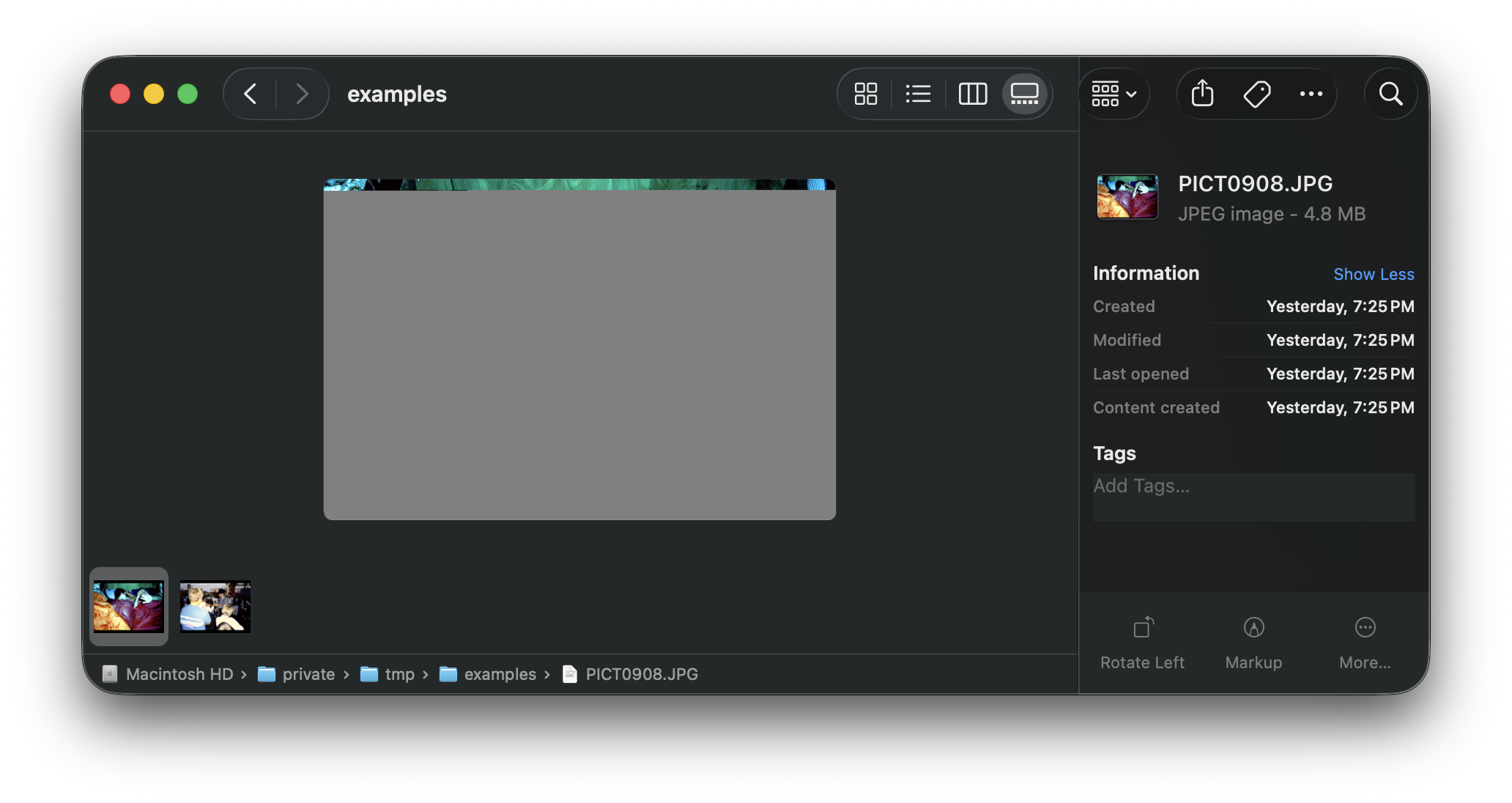The width and height of the screenshot is (1512, 803).
Task: Click the Modified date value
Action: pyautogui.click(x=1340, y=340)
